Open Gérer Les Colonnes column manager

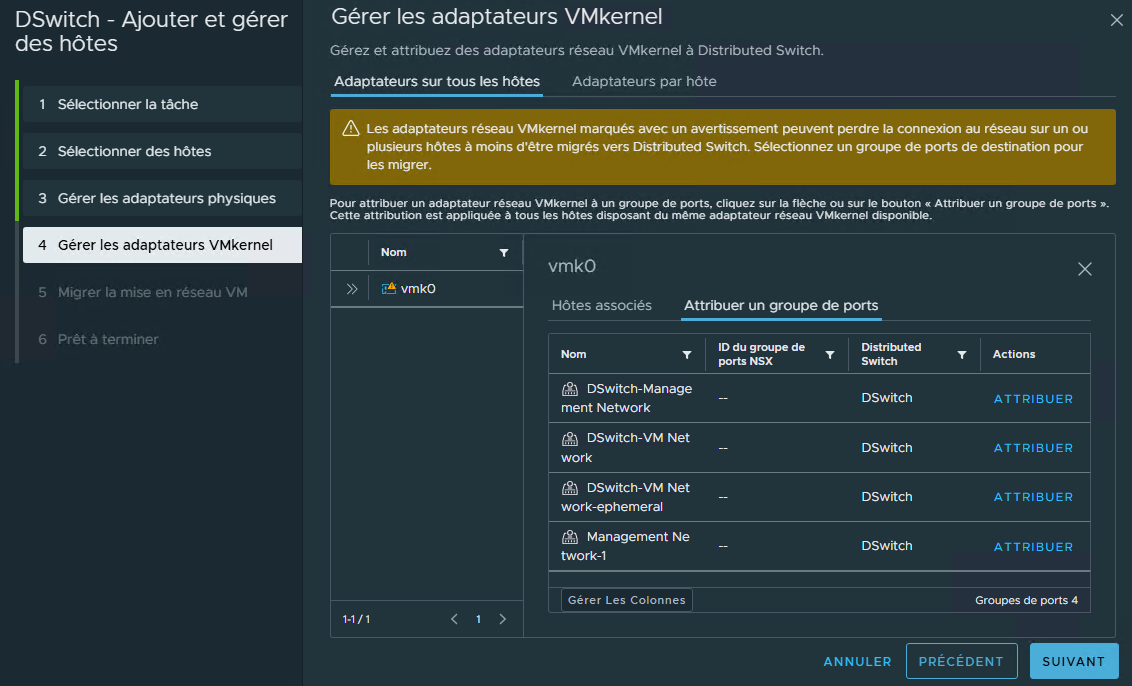coord(627,600)
